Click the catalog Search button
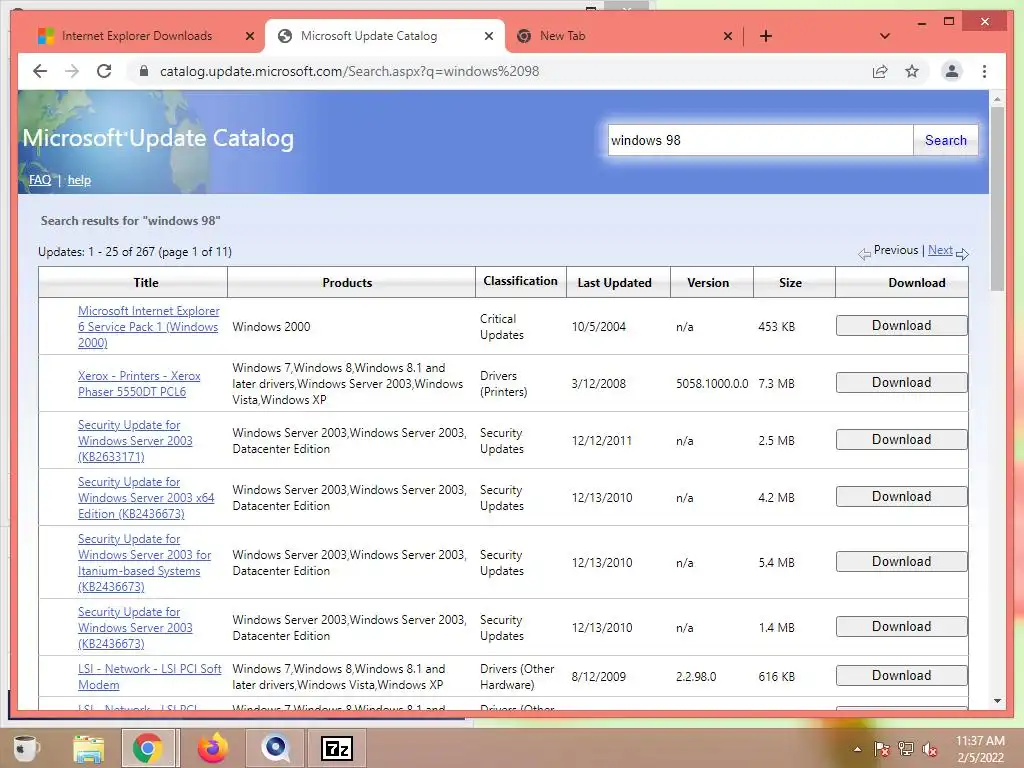Screen dimensions: 1024x768 (x=945, y=140)
